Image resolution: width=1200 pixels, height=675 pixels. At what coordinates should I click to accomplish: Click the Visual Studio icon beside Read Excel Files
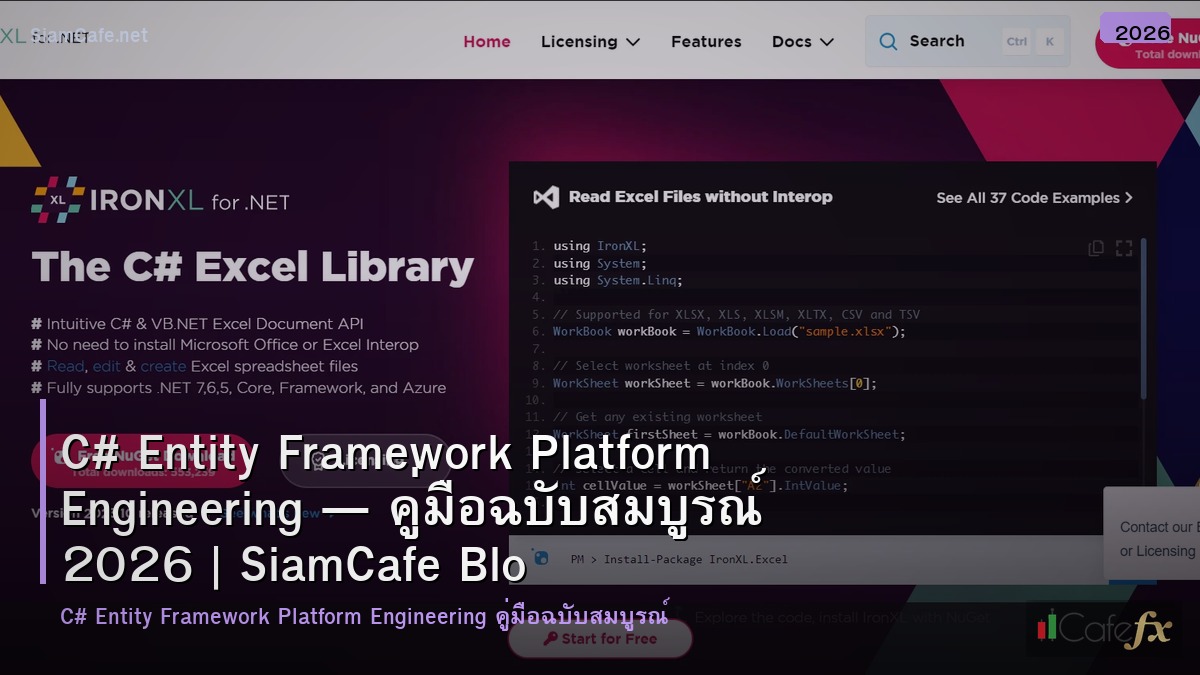tap(545, 196)
